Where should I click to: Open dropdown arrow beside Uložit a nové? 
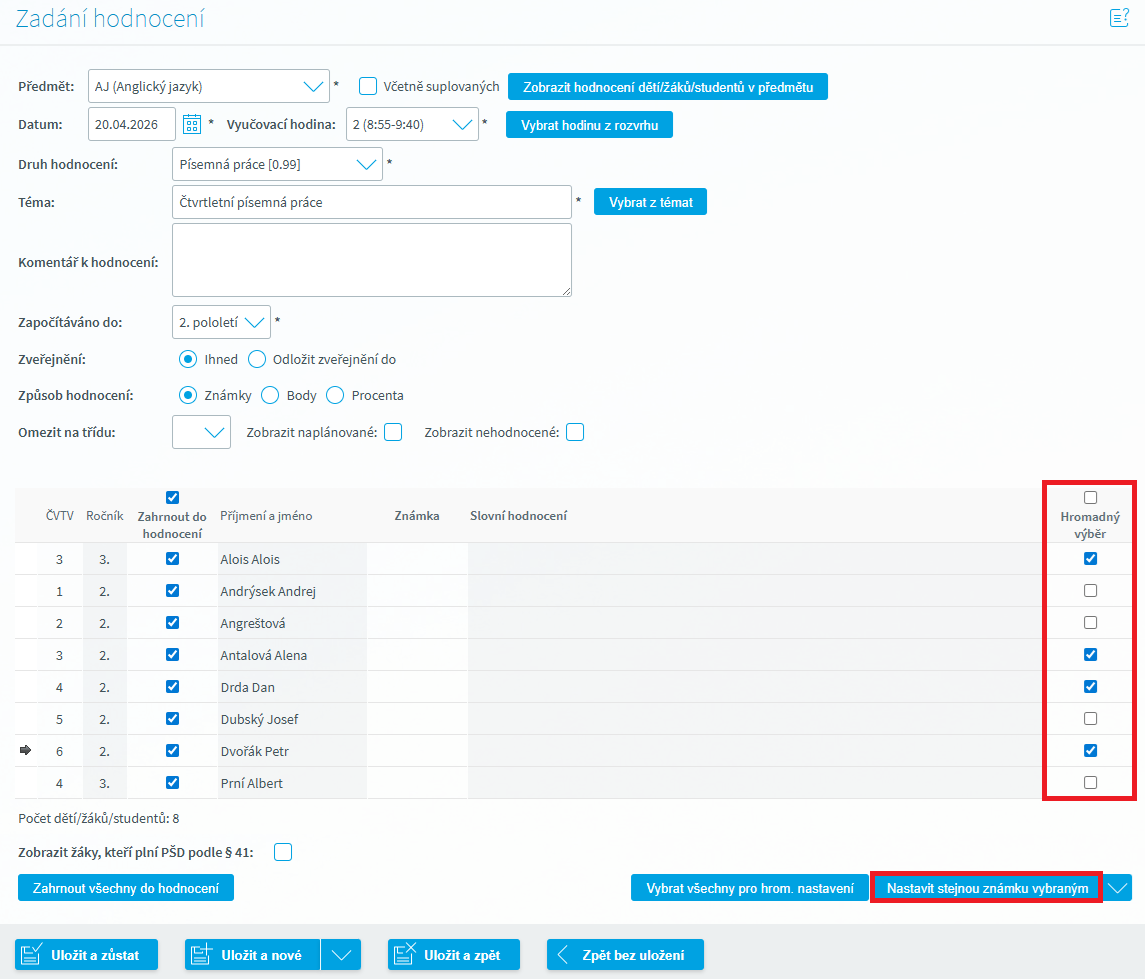tap(341, 955)
